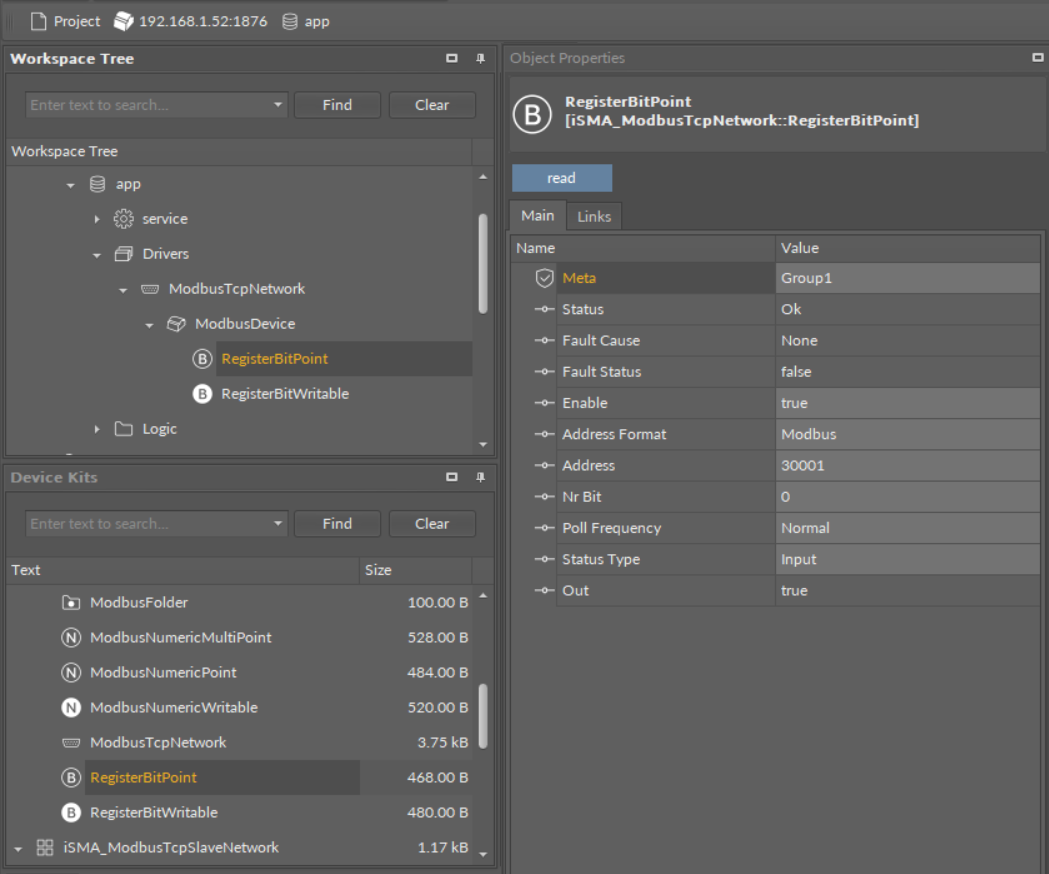
Task: Click the service gear icon
Action: (x=124, y=219)
